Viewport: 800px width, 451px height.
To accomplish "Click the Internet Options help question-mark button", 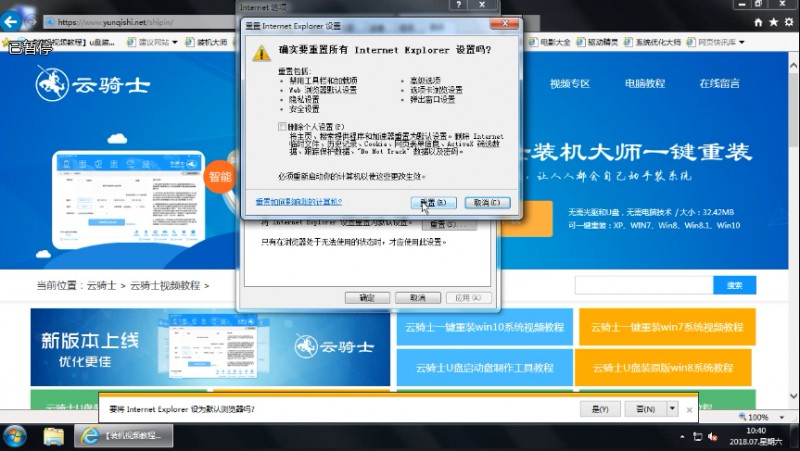I will click(459, 5).
